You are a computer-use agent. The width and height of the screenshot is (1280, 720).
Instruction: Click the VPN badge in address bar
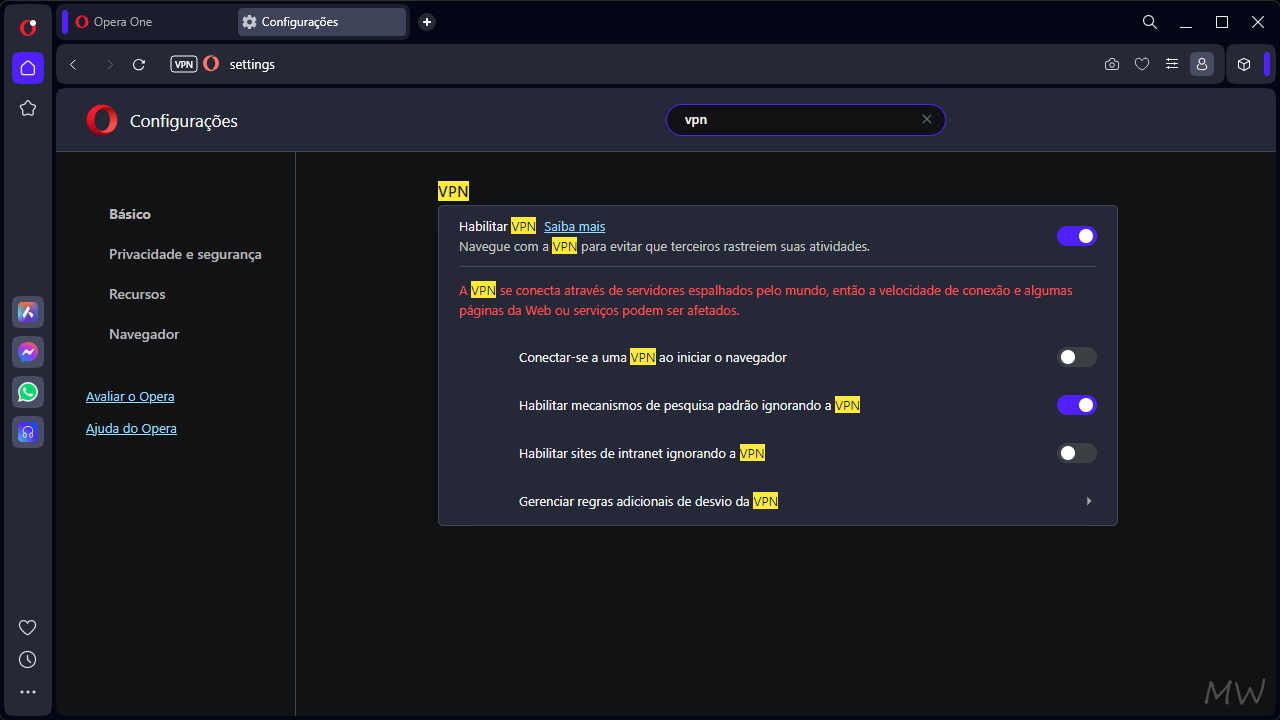(x=184, y=64)
